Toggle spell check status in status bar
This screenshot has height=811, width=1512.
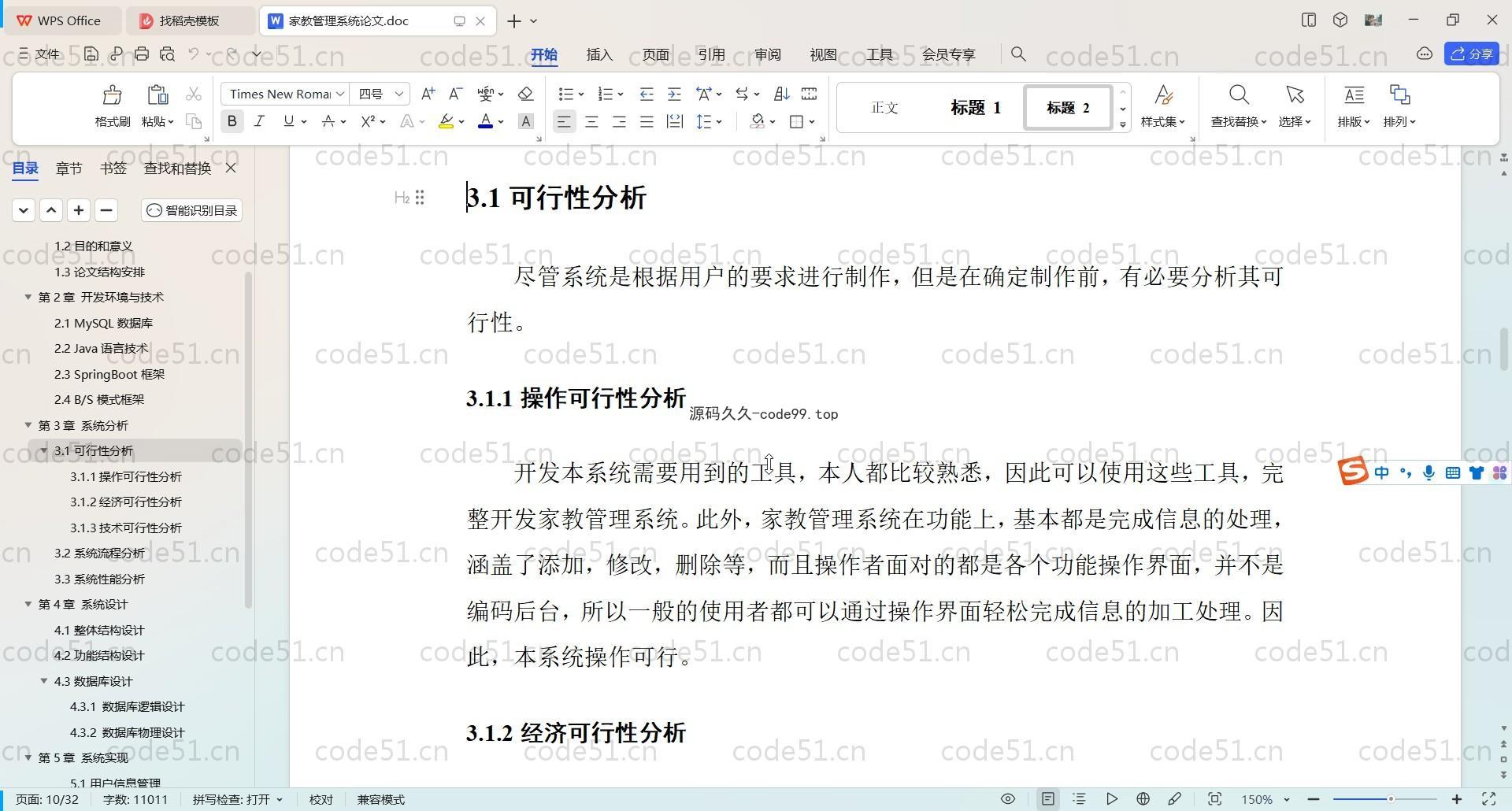tap(237, 799)
